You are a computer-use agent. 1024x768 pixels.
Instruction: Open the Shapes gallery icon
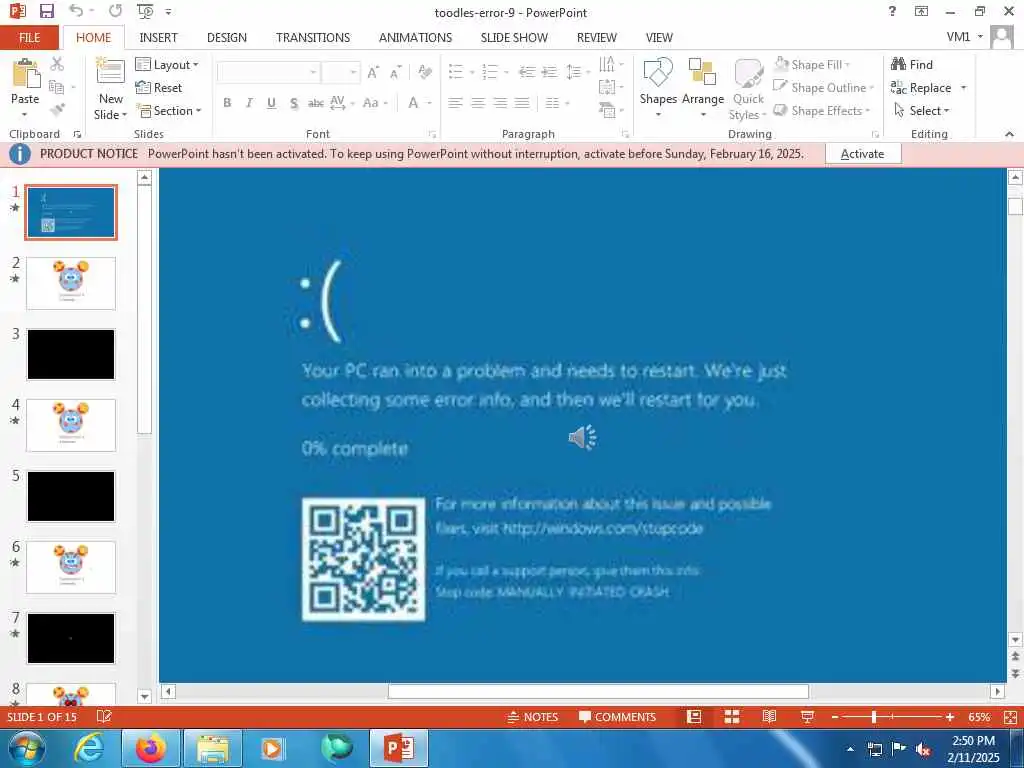point(658,72)
